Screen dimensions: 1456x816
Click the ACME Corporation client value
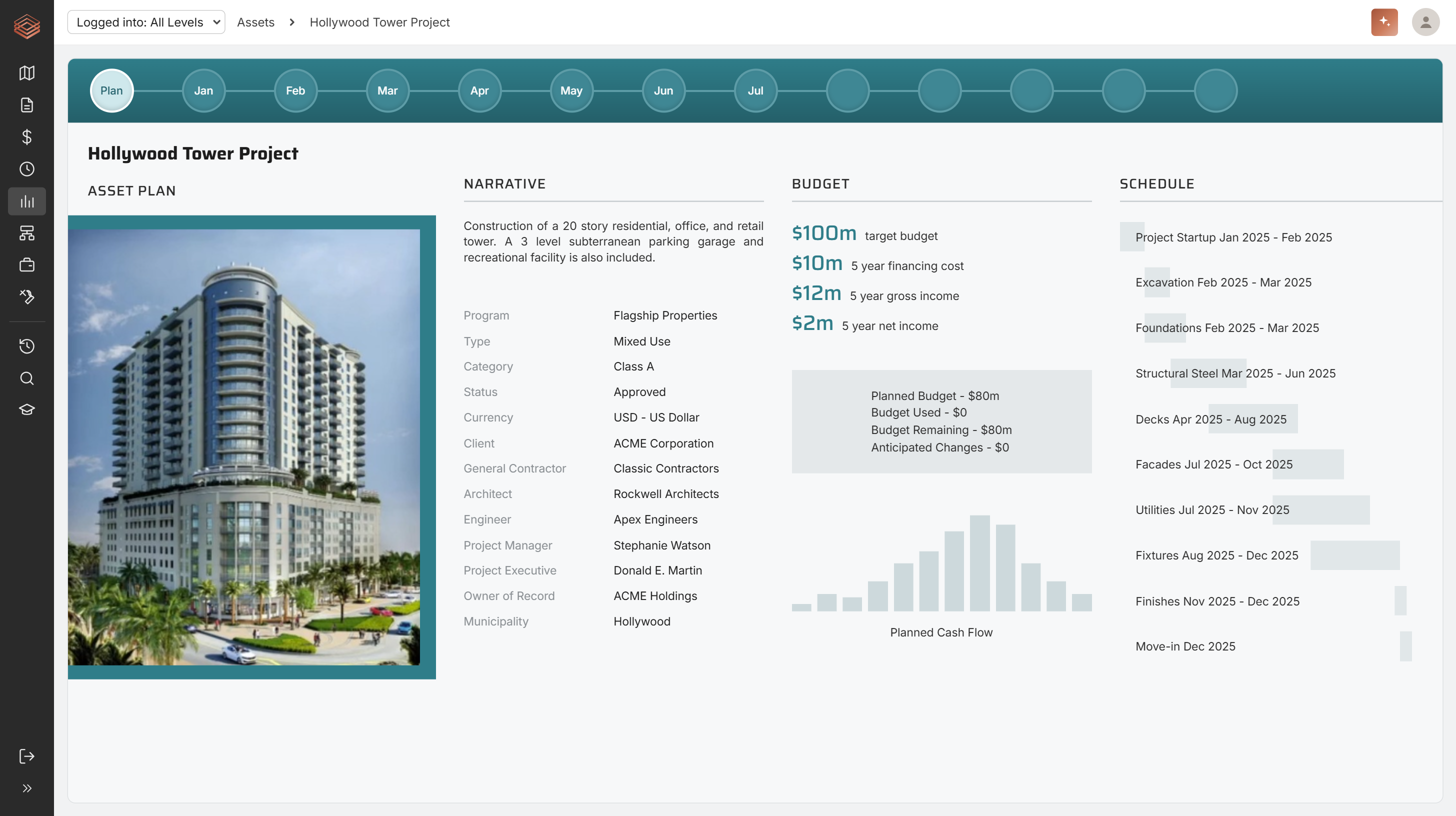[x=663, y=443]
